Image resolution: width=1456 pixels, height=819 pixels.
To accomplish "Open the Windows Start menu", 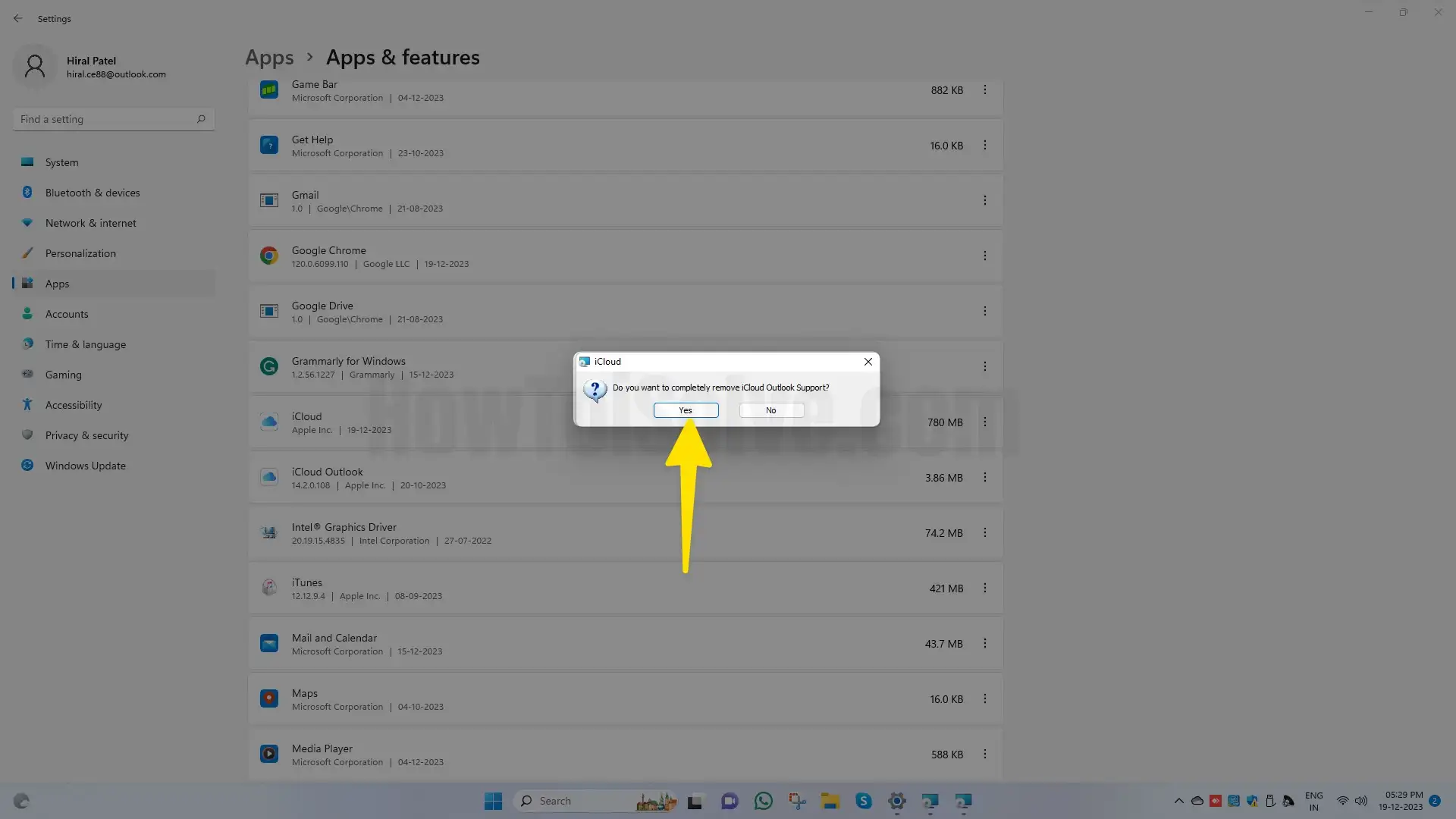I will tap(493, 801).
